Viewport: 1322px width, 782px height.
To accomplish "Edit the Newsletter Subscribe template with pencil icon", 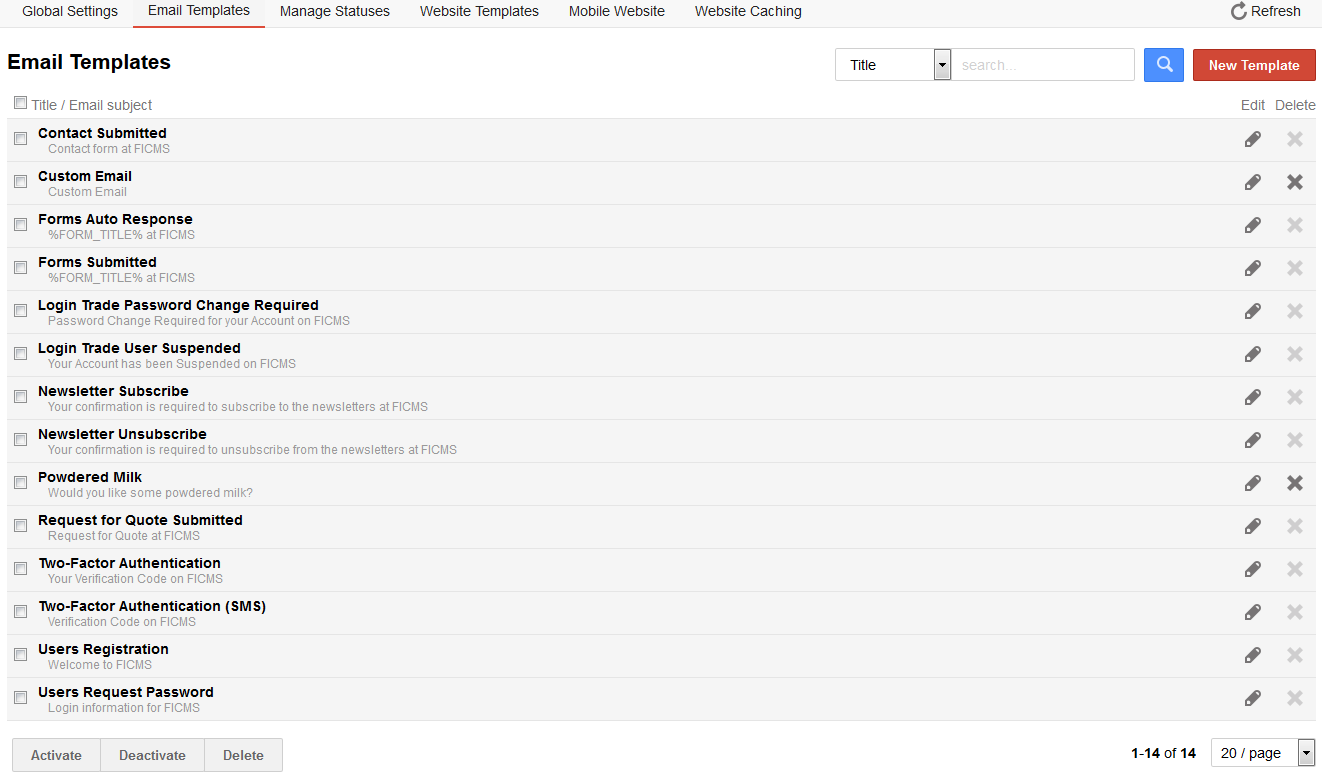I will coord(1252,397).
